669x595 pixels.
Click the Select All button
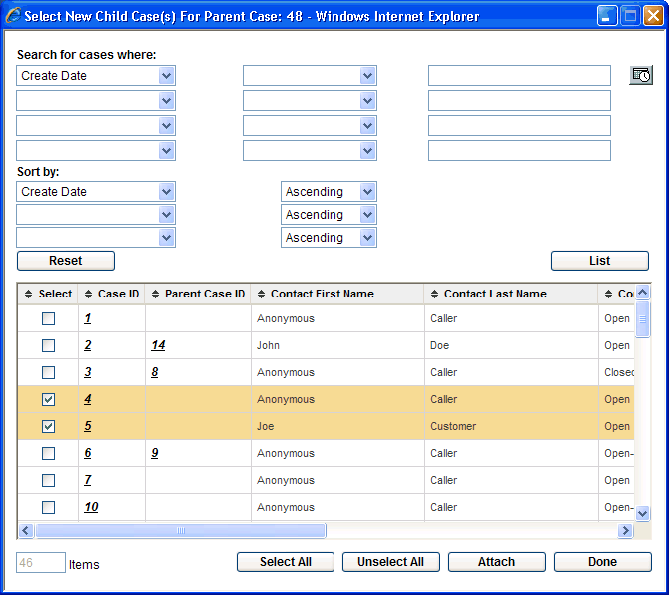point(285,562)
